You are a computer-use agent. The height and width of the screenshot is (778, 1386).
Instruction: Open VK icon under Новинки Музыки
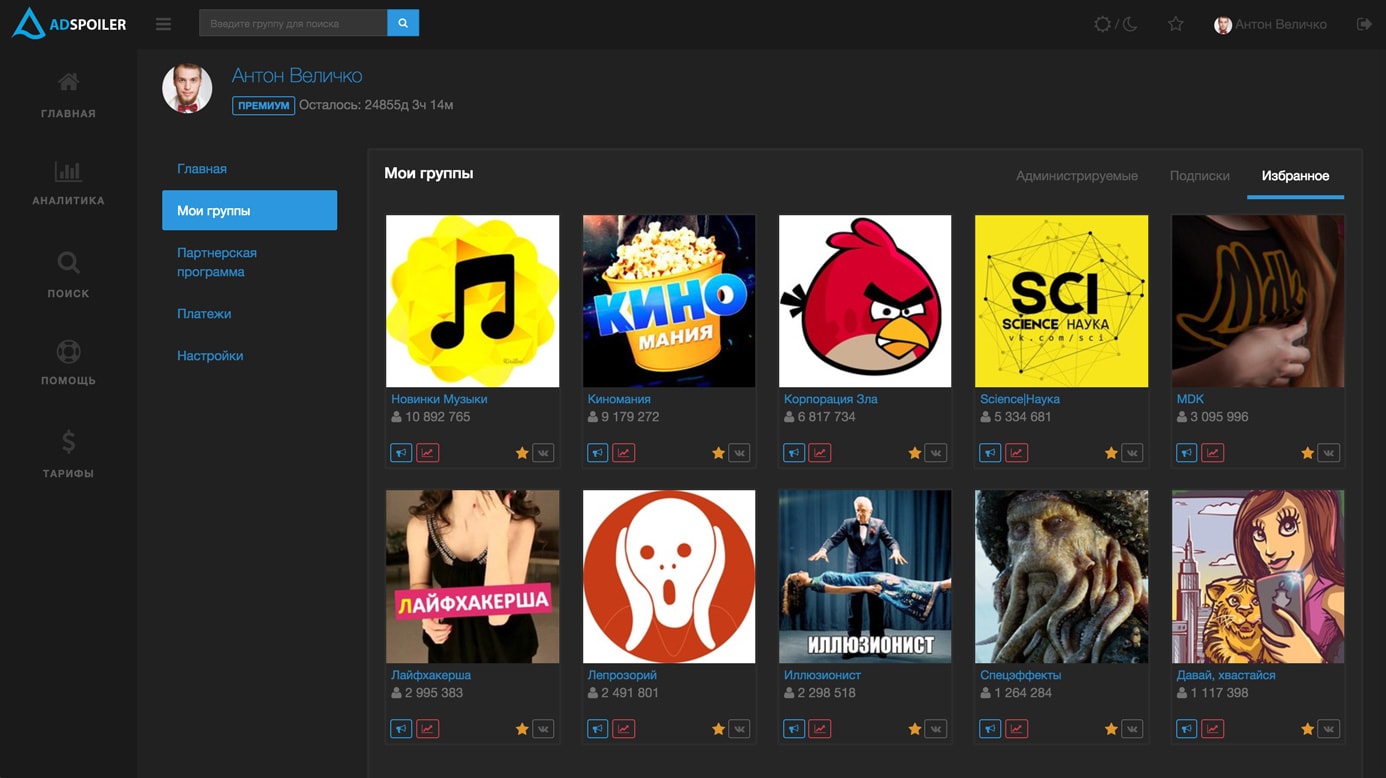[x=543, y=453]
